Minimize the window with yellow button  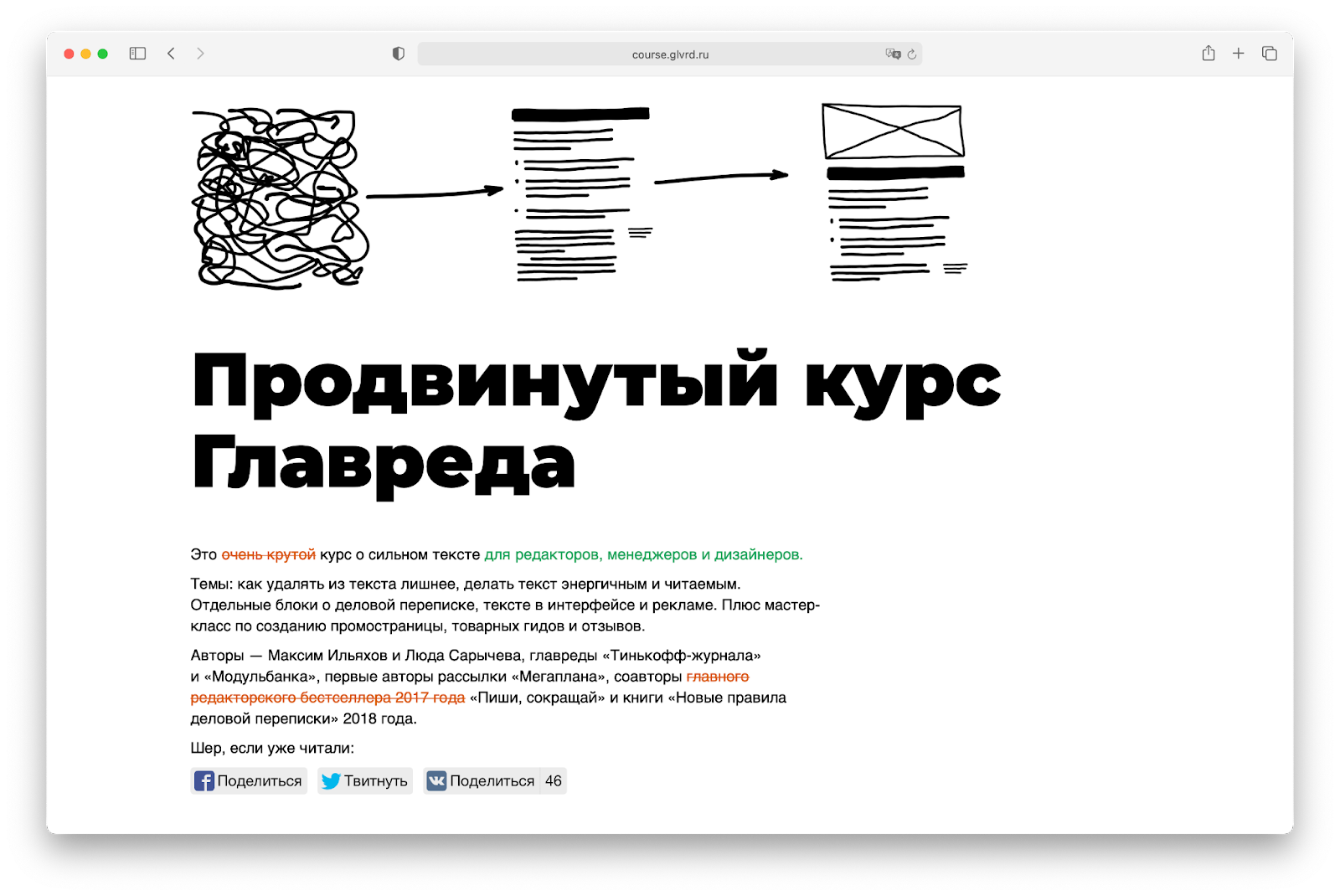(x=85, y=54)
